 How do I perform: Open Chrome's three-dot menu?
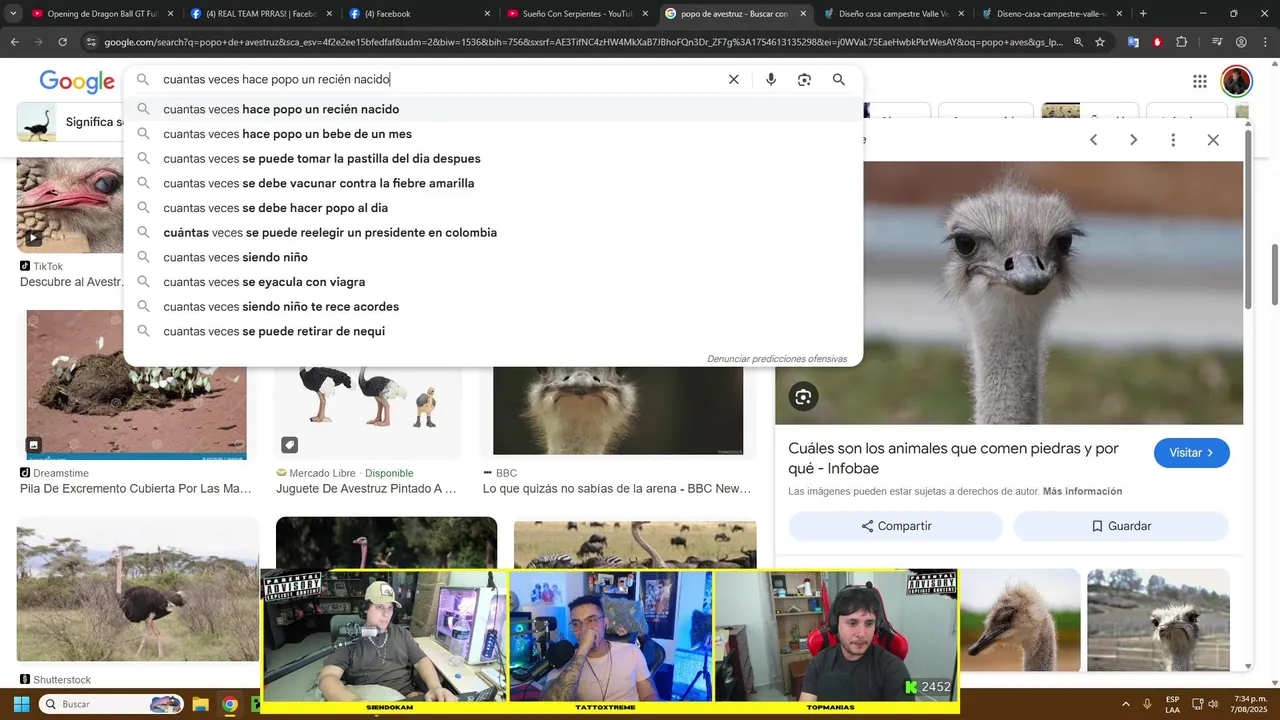(x=1265, y=42)
